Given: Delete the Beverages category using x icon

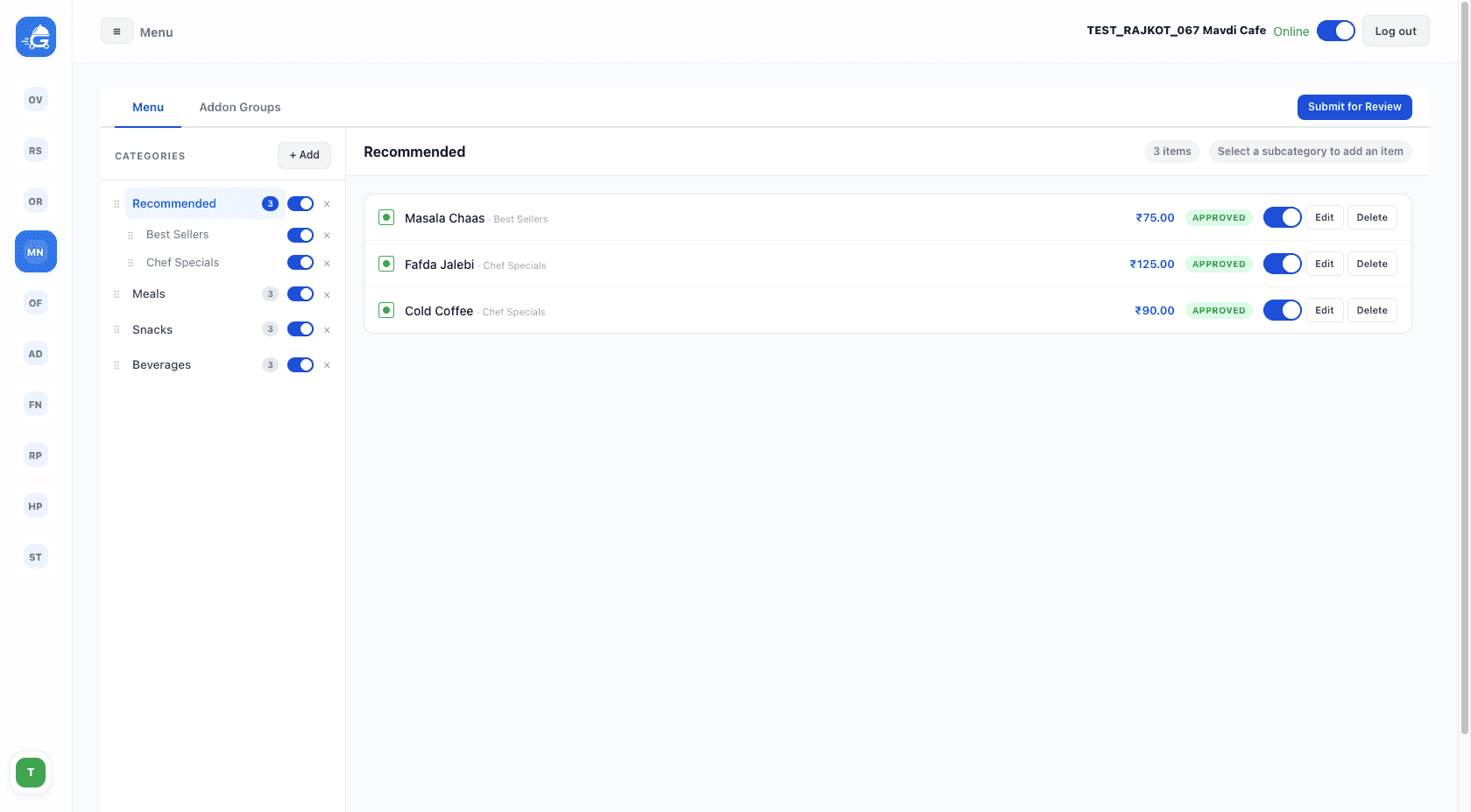Looking at the screenshot, I should [x=327, y=365].
